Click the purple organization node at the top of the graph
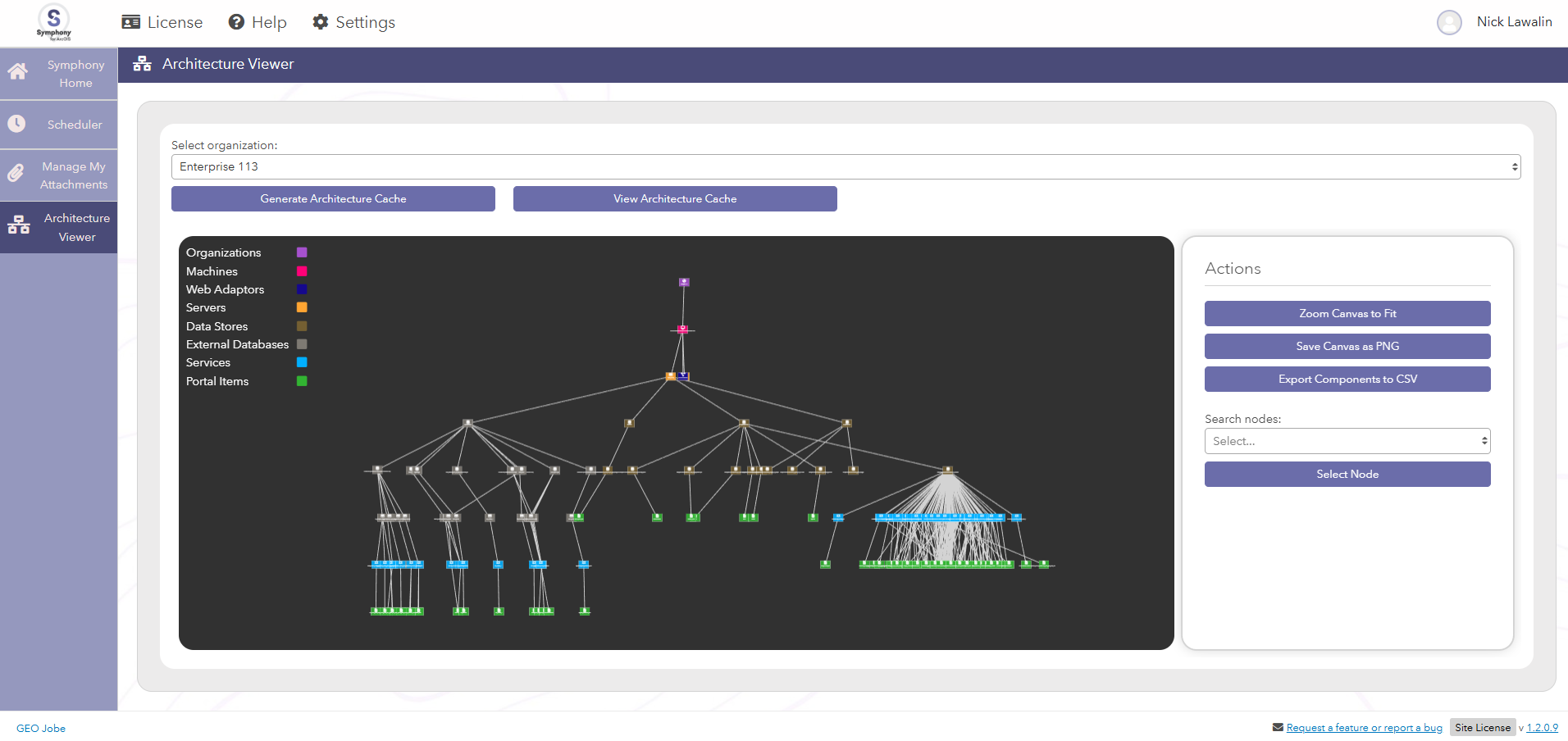The width and height of the screenshot is (1568, 741). pyautogui.click(x=684, y=282)
